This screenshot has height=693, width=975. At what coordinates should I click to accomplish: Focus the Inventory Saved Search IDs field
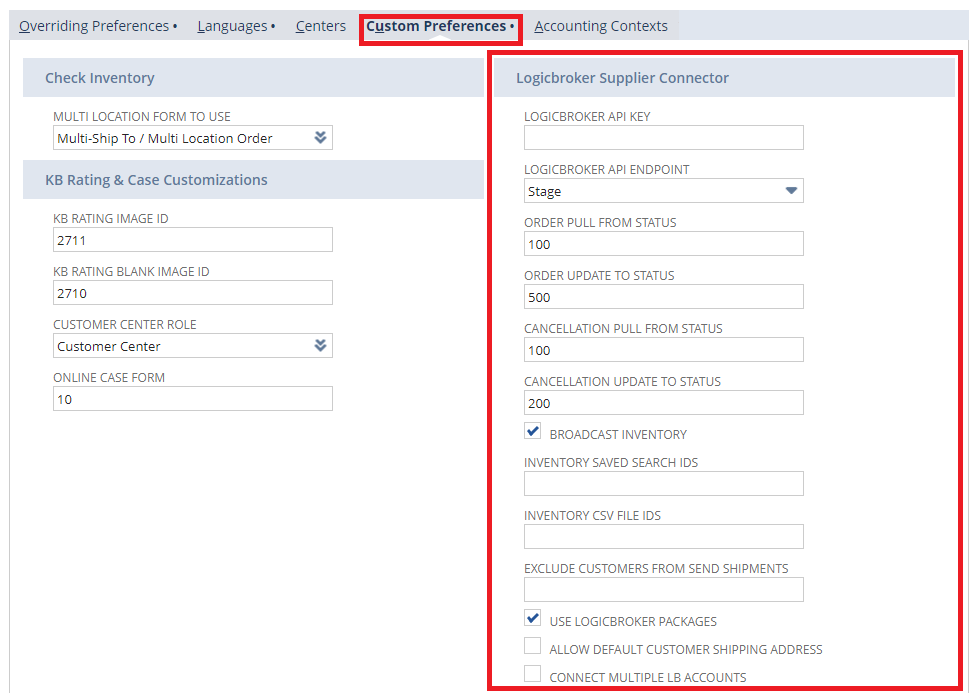(x=663, y=484)
